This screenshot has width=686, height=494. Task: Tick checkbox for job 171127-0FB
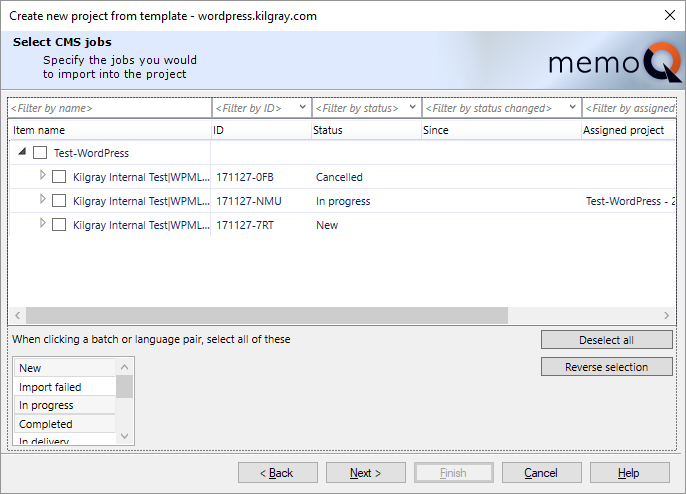59,177
